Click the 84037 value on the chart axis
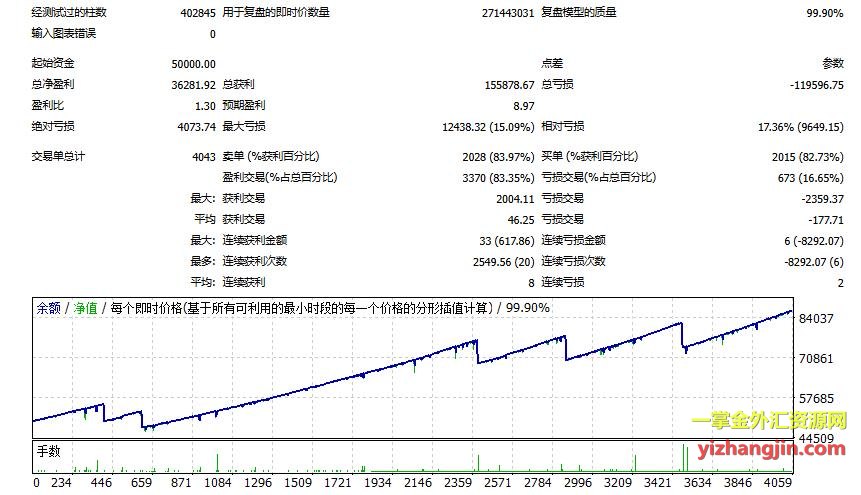 tap(819, 318)
